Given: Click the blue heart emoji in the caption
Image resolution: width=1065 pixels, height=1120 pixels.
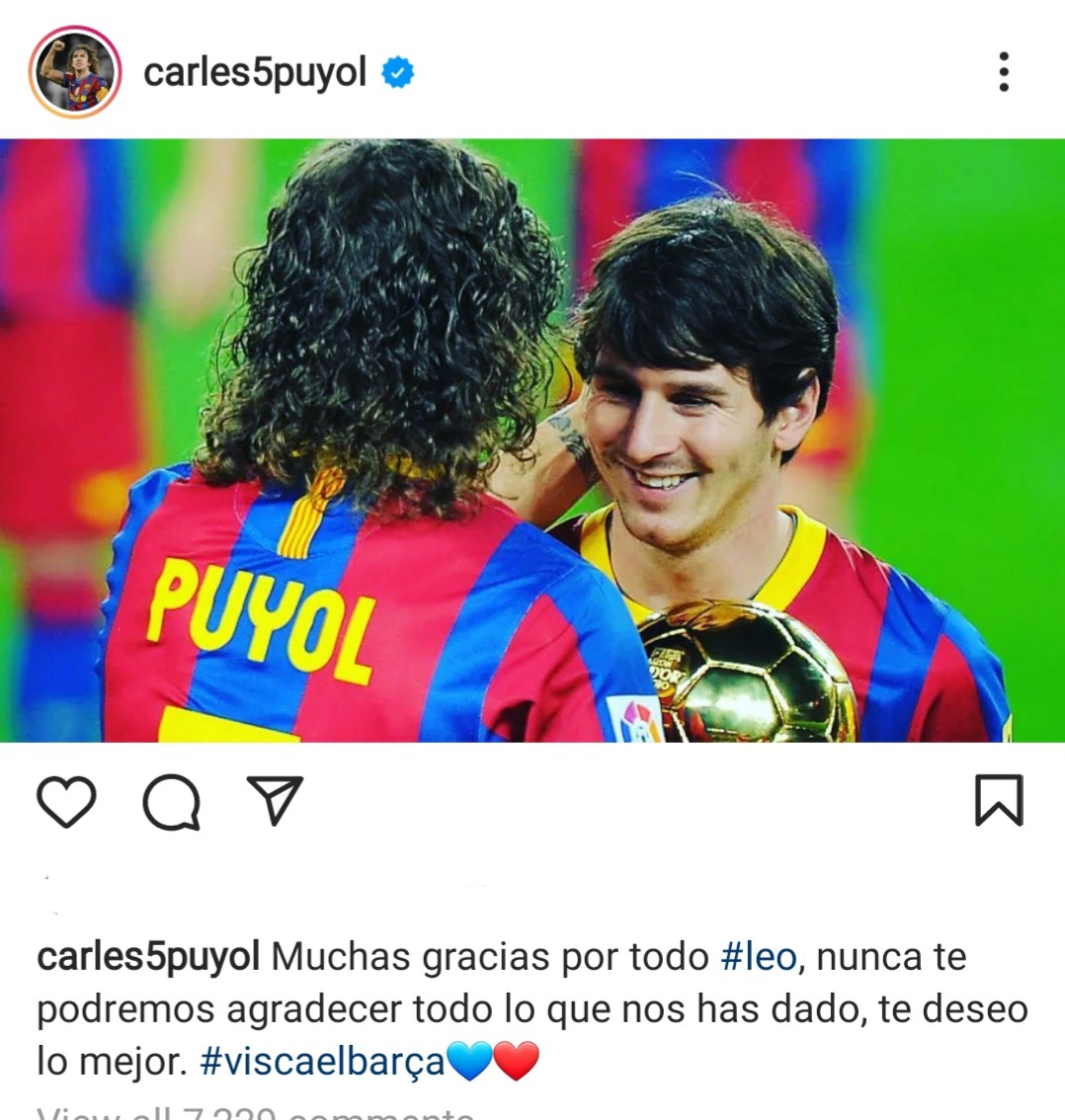Looking at the screenshot, I should [469, 1061].
